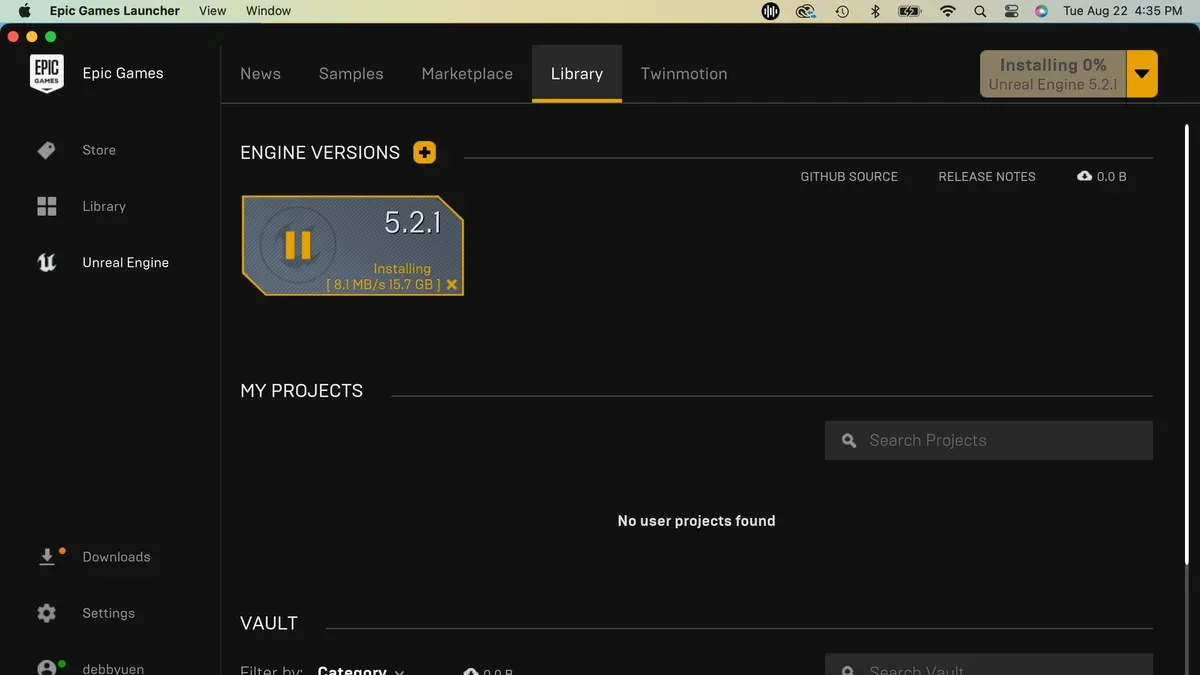Open the News tab
Screen dimensions: 1200x675
[x=260, y=74]
